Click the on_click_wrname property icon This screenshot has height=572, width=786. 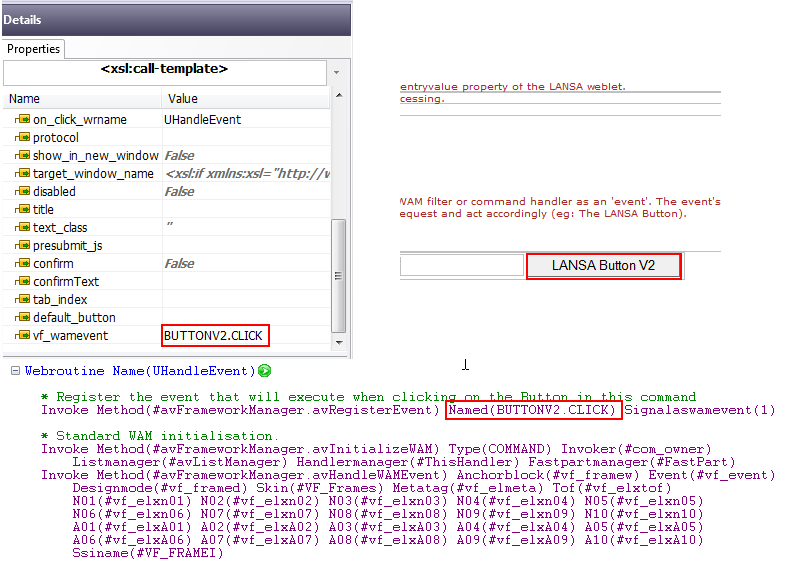tap(23, 119)
